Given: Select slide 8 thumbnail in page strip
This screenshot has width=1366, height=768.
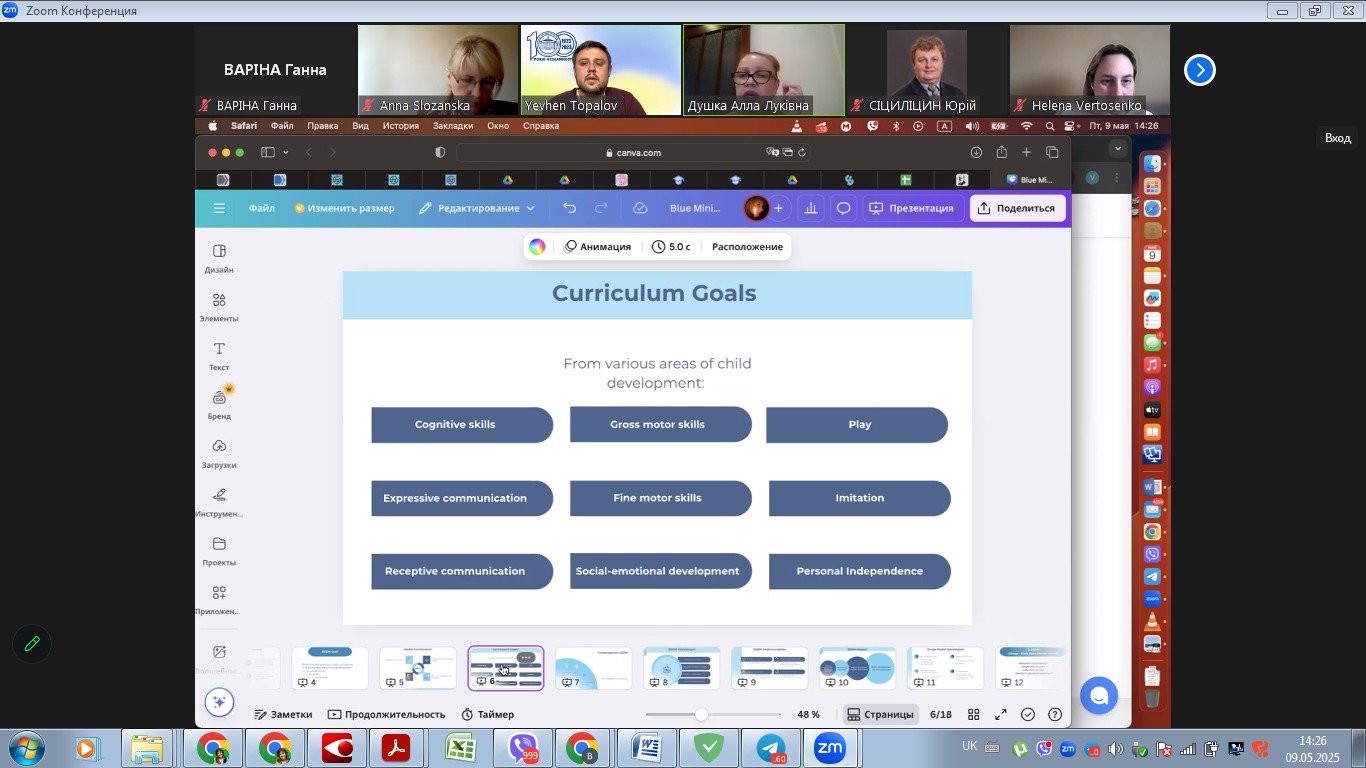Looking at the screenshot, I should pos(681,667).
